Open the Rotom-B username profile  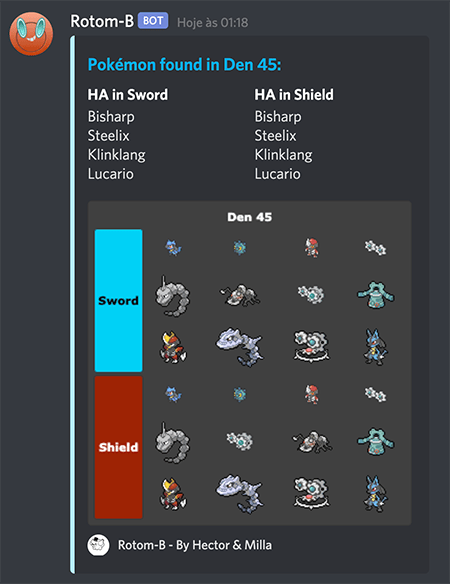point(102,21)
